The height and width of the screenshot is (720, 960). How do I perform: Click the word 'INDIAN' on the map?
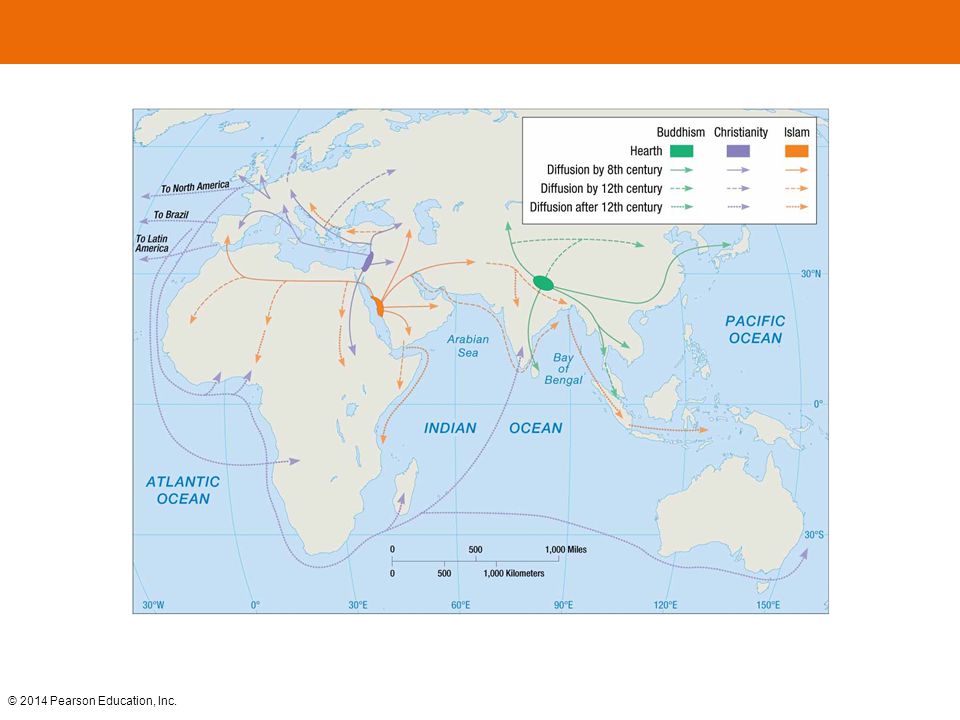pos(450,428)
